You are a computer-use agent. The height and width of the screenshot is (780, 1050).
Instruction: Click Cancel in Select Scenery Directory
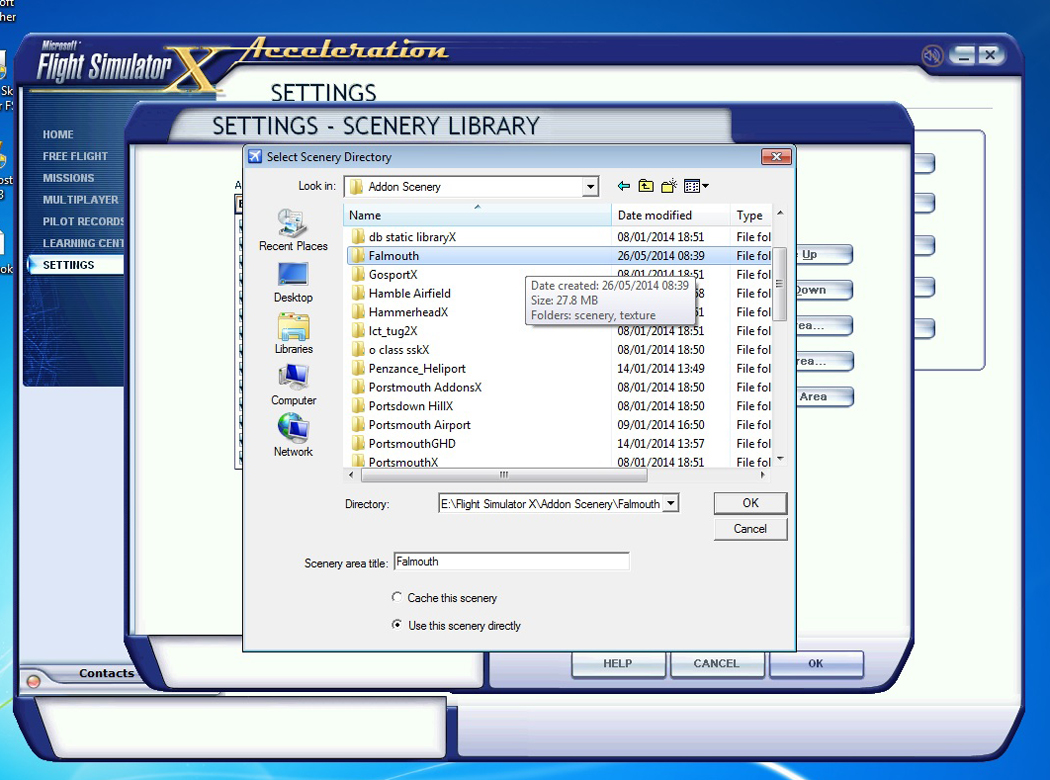pos(750,529)
